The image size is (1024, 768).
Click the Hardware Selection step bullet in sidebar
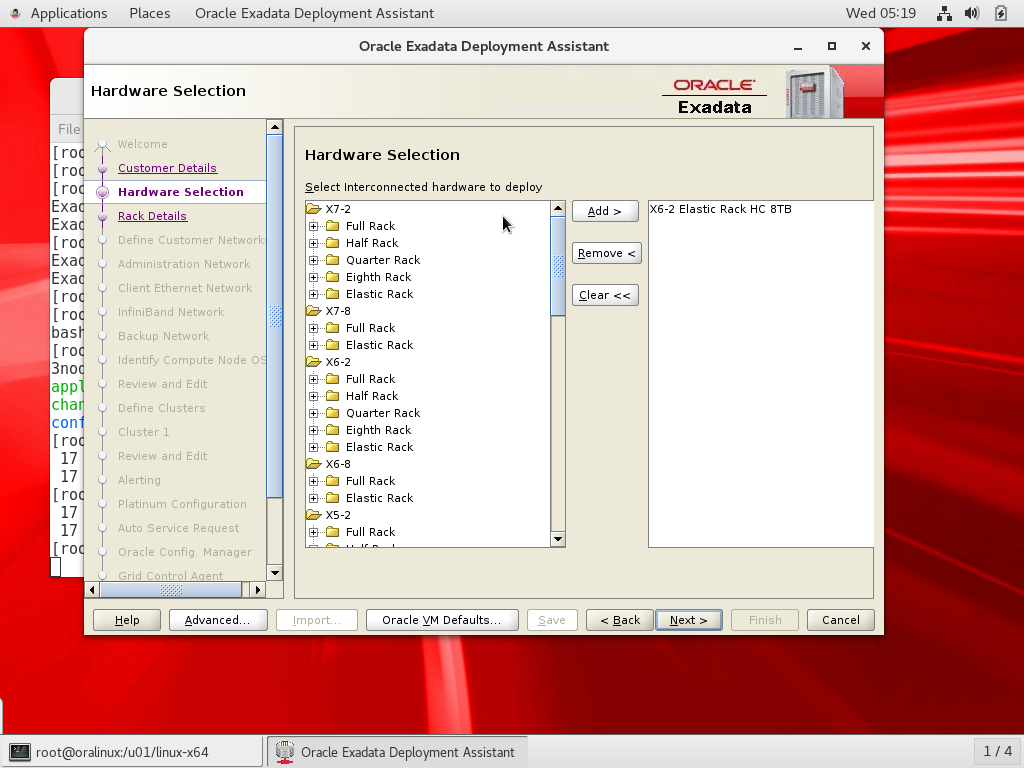coord(102,192)
